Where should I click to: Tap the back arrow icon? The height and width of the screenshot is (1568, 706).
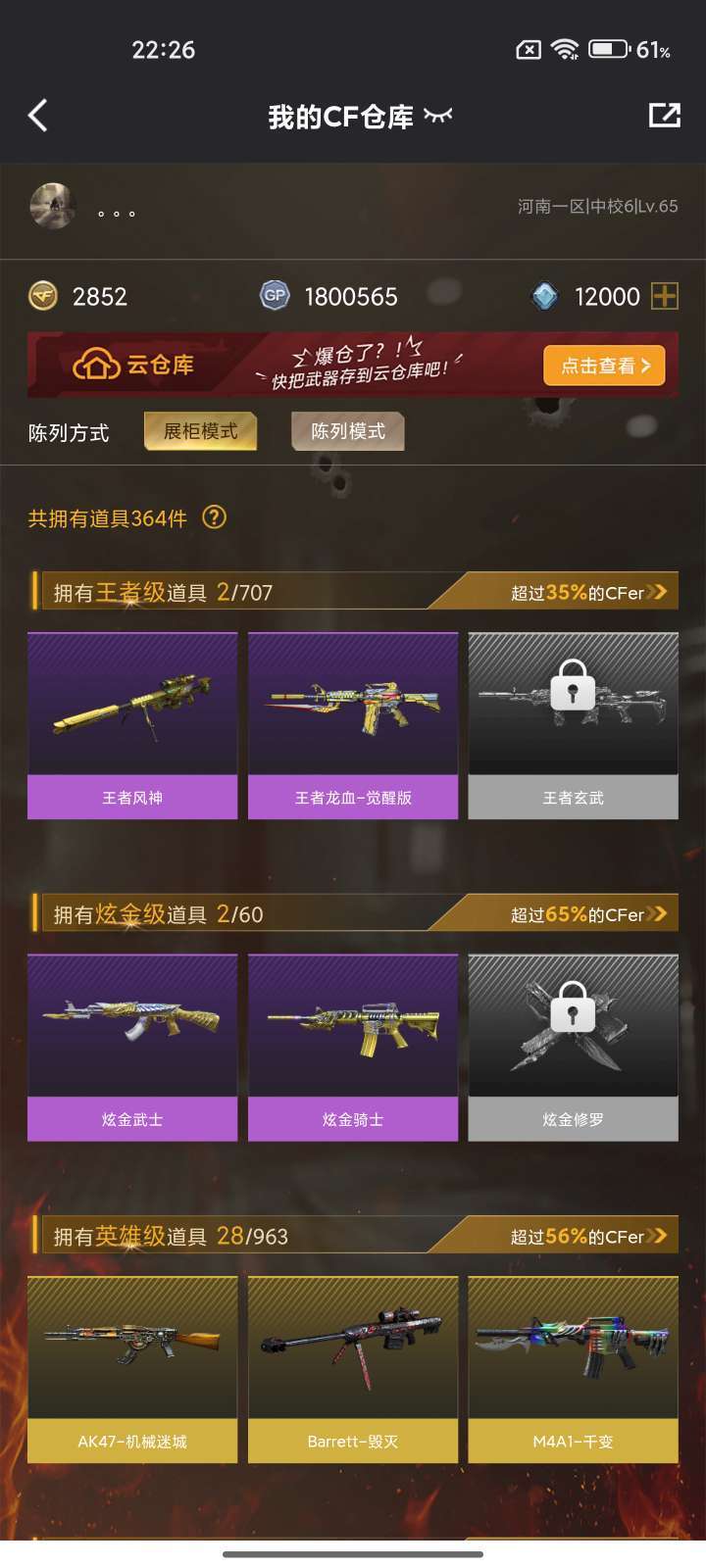click(x=37, y=116)
